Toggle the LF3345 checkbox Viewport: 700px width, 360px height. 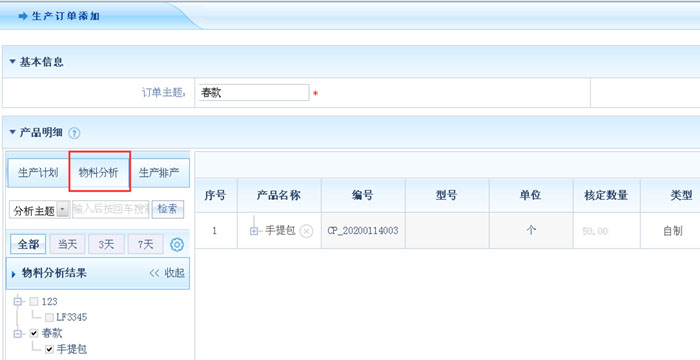coord(50,318)
